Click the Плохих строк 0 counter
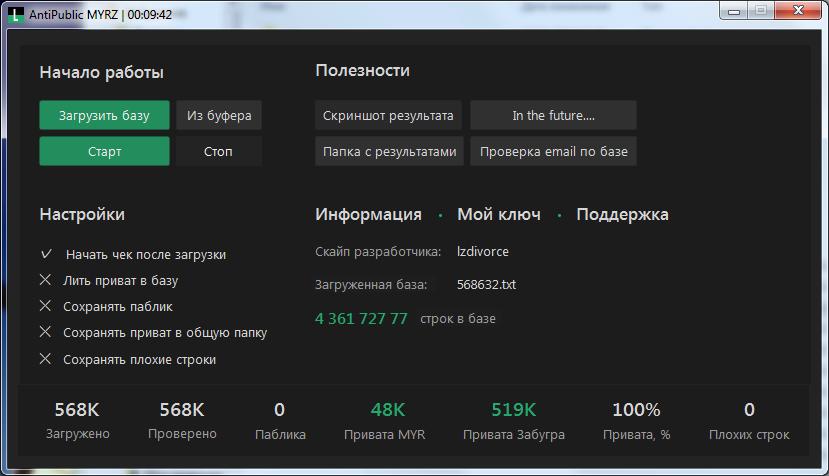Viewport: 829px width, 476px height. click(749, 421)
